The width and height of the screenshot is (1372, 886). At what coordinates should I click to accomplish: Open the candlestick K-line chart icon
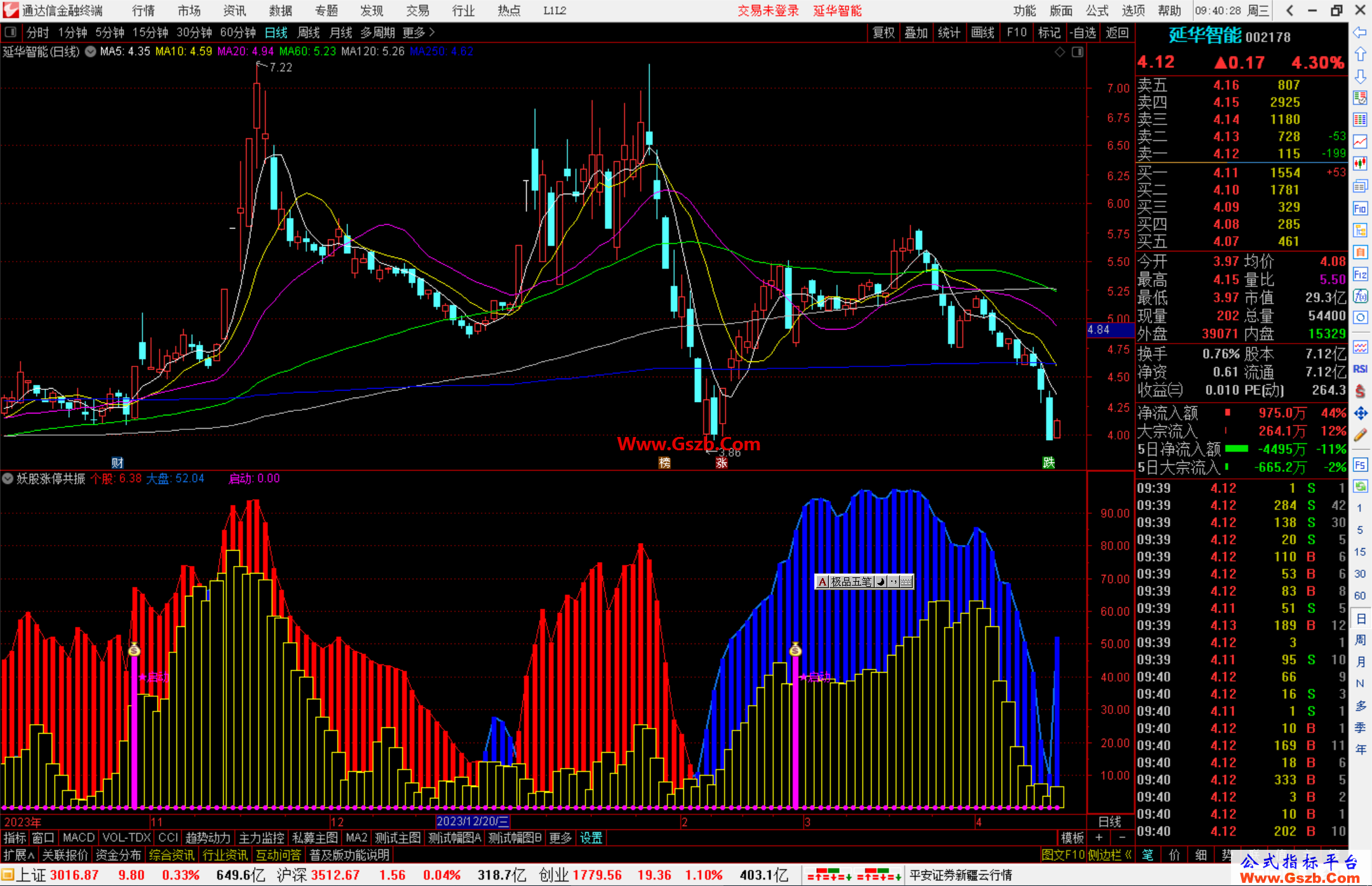(x=1360, y=163)
